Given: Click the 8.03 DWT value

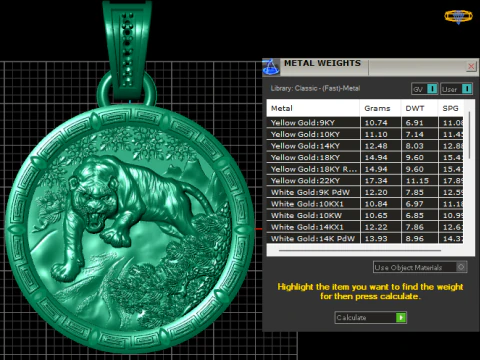Looking at the screenshot, I should 414,146.
